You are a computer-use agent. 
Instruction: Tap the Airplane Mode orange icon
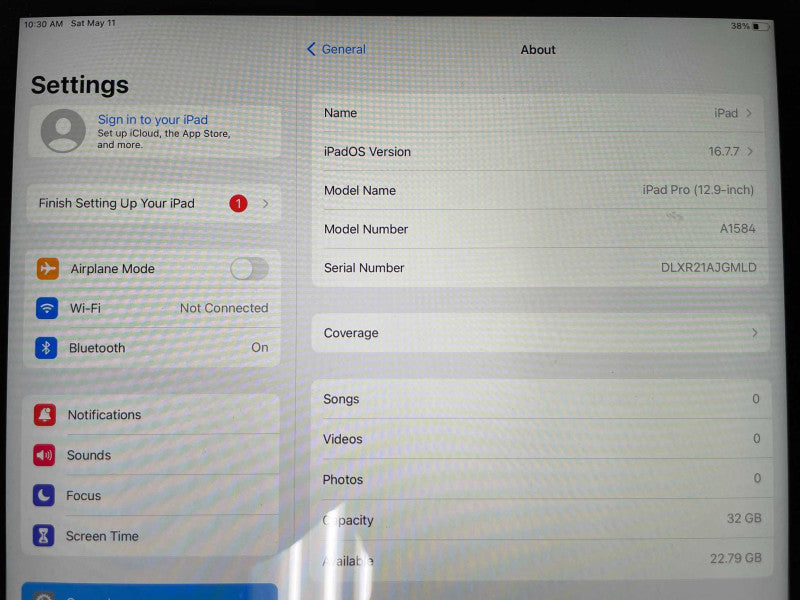click(47, 268)
